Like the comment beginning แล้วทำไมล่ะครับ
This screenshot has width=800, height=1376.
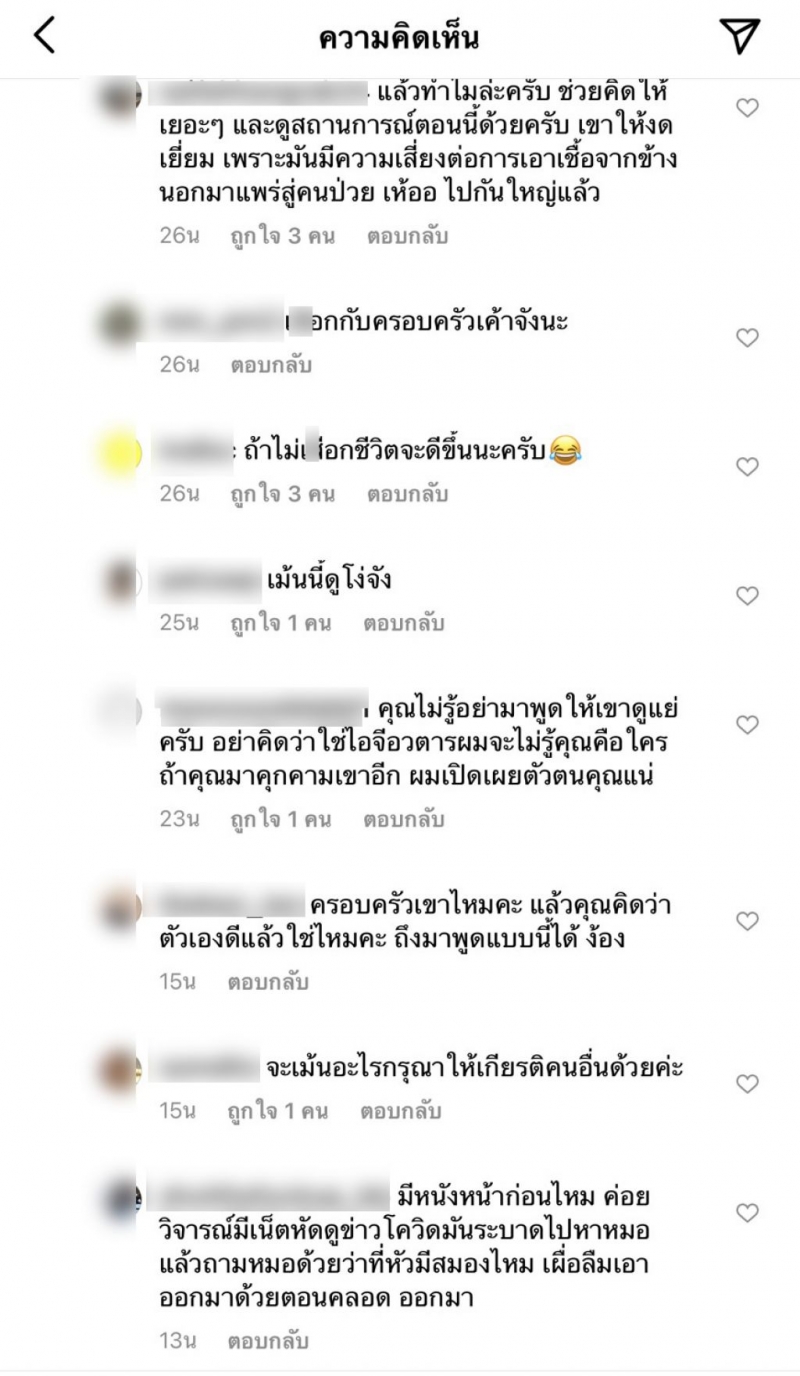[747, 108]
